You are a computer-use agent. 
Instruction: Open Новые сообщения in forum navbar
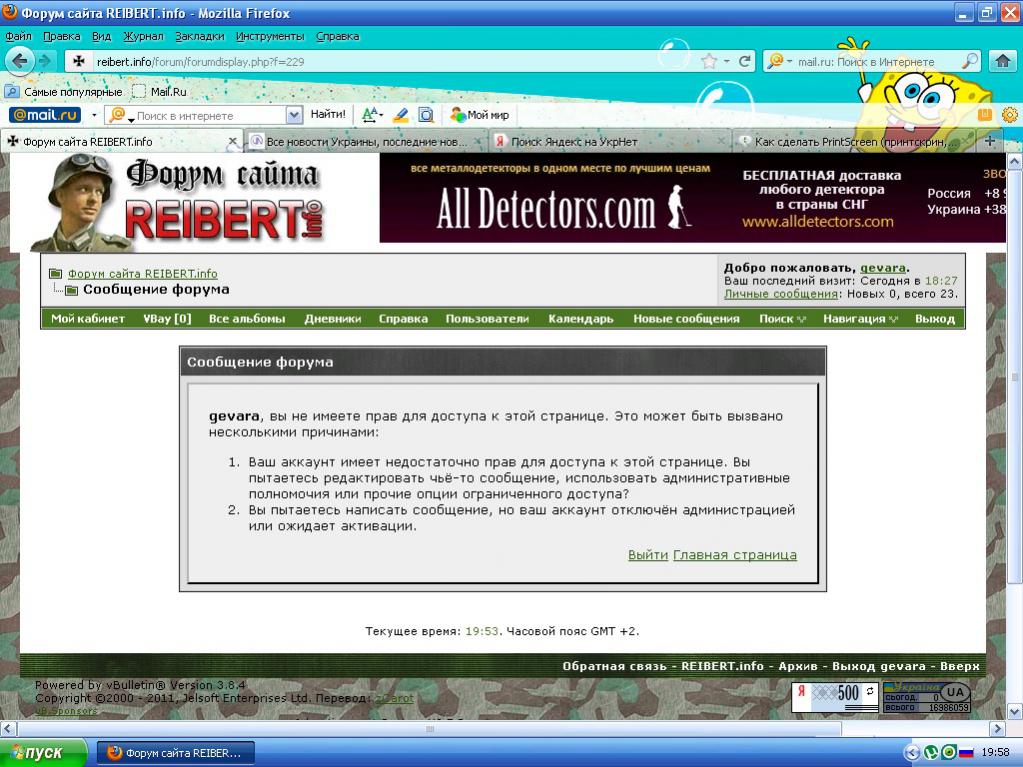coord(686,318)
